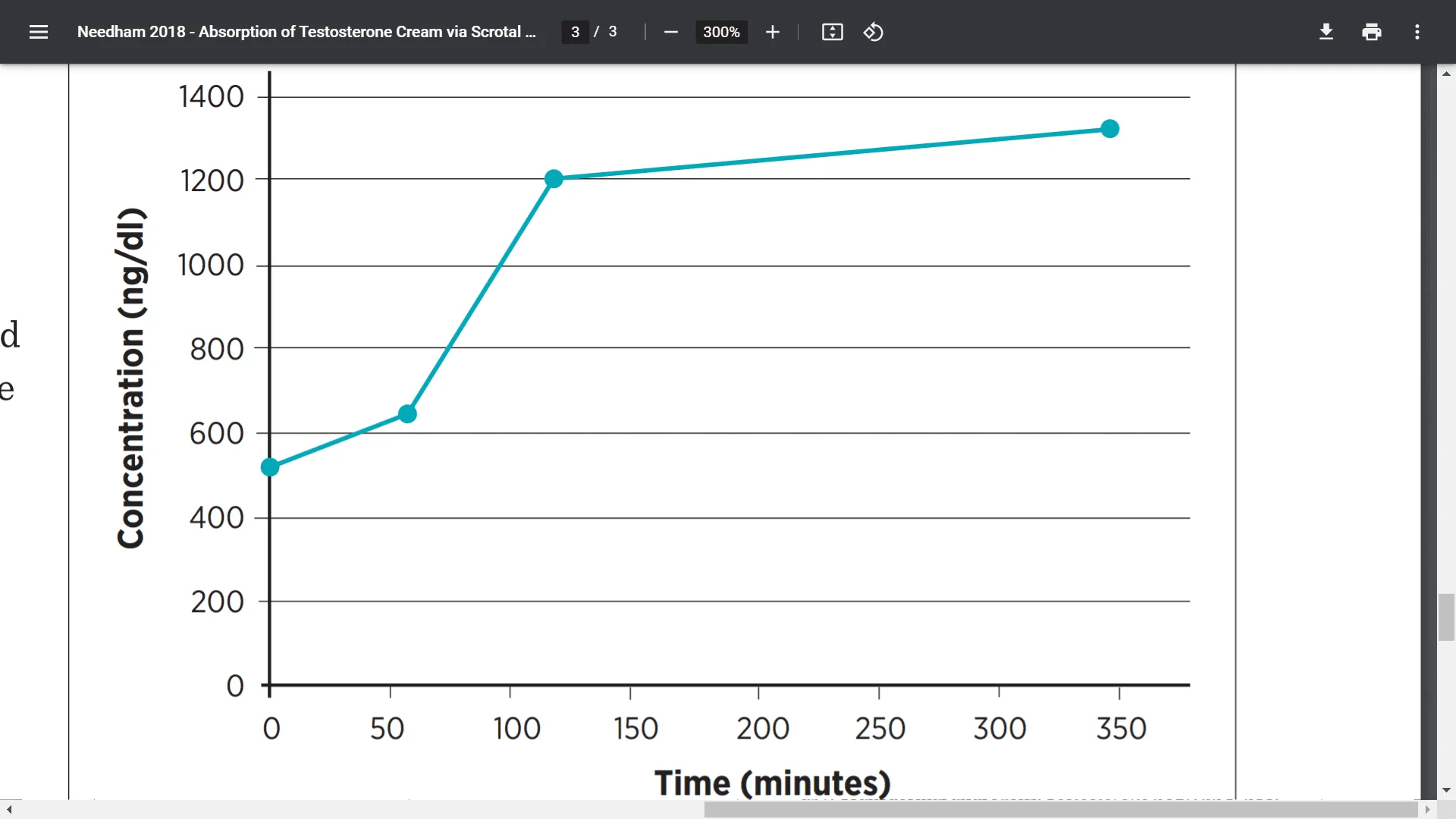
Task: Click the Time (minutes) axis label
Action: (x=773, y=783)
